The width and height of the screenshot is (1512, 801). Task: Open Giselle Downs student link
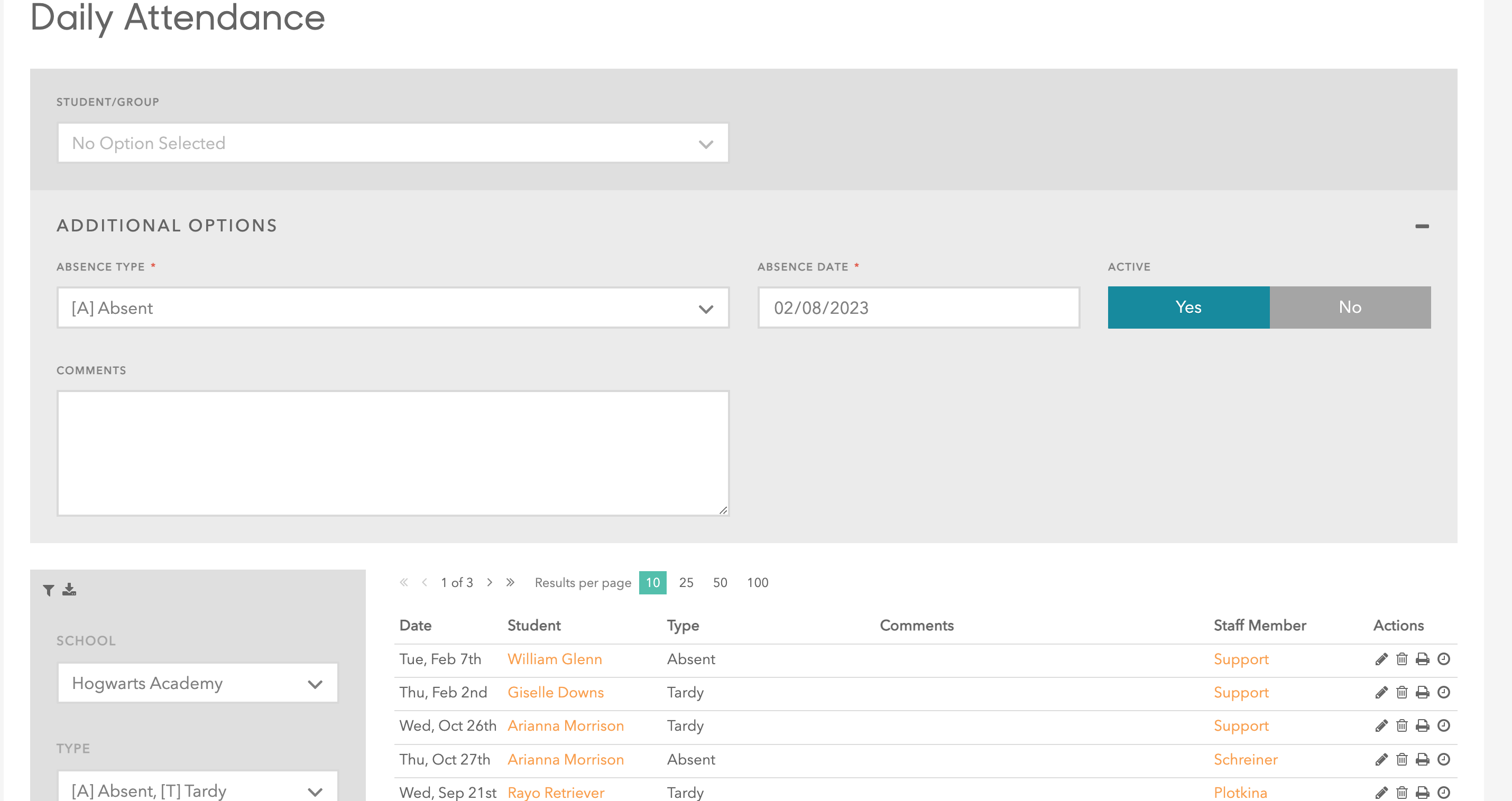point(555,693)
